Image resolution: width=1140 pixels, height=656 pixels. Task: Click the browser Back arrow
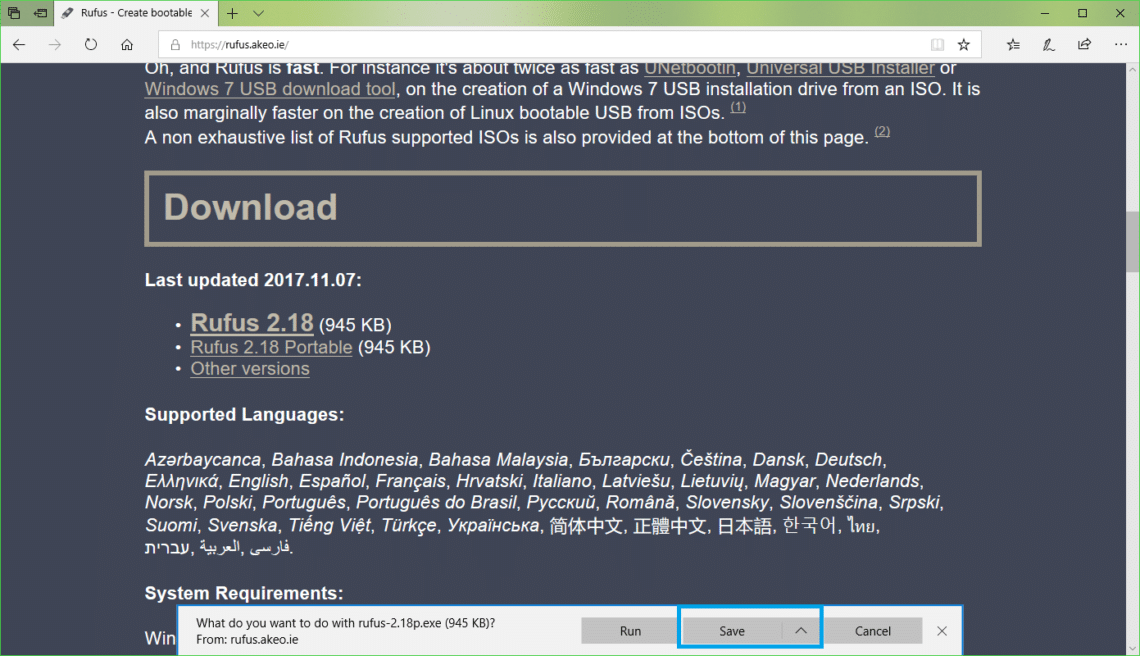pyautogui.click(x=19, y=45)
